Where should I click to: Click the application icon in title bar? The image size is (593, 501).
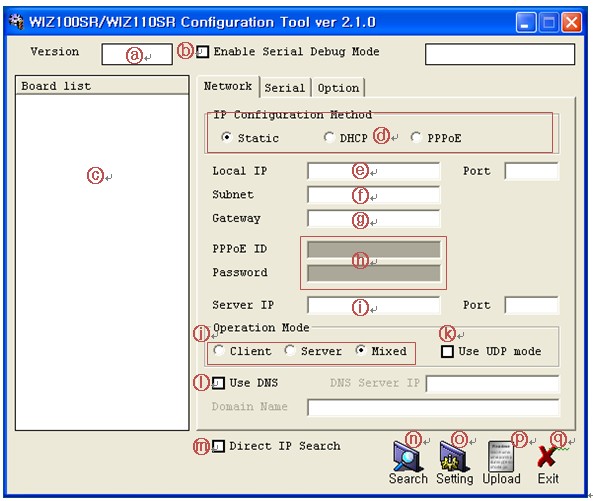click(16, 22)
